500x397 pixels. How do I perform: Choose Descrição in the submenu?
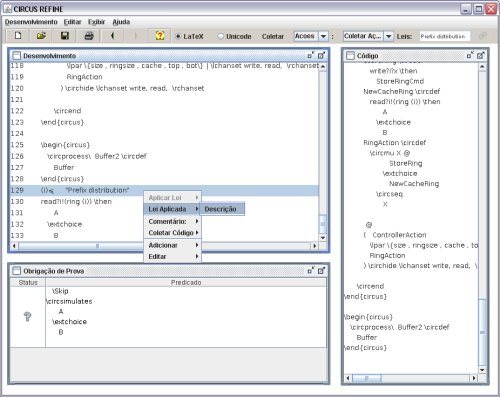(x=222, y=209)
